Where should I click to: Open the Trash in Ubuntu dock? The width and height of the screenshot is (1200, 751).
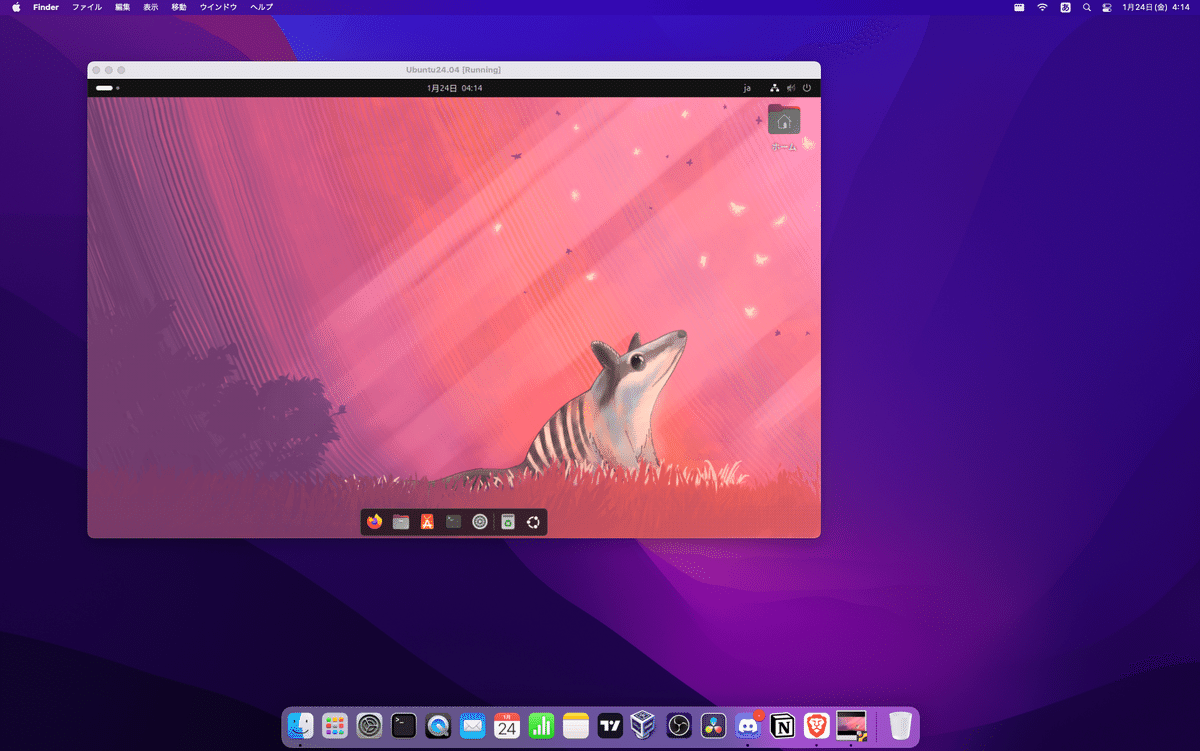[508, 521]
